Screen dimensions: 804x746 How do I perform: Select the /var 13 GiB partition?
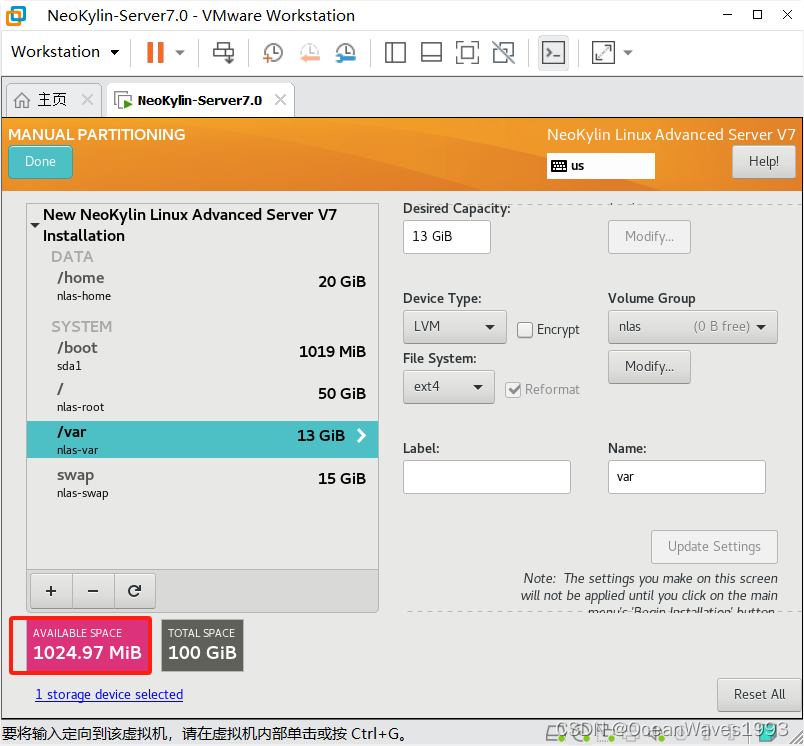click(x=203, y=439)
